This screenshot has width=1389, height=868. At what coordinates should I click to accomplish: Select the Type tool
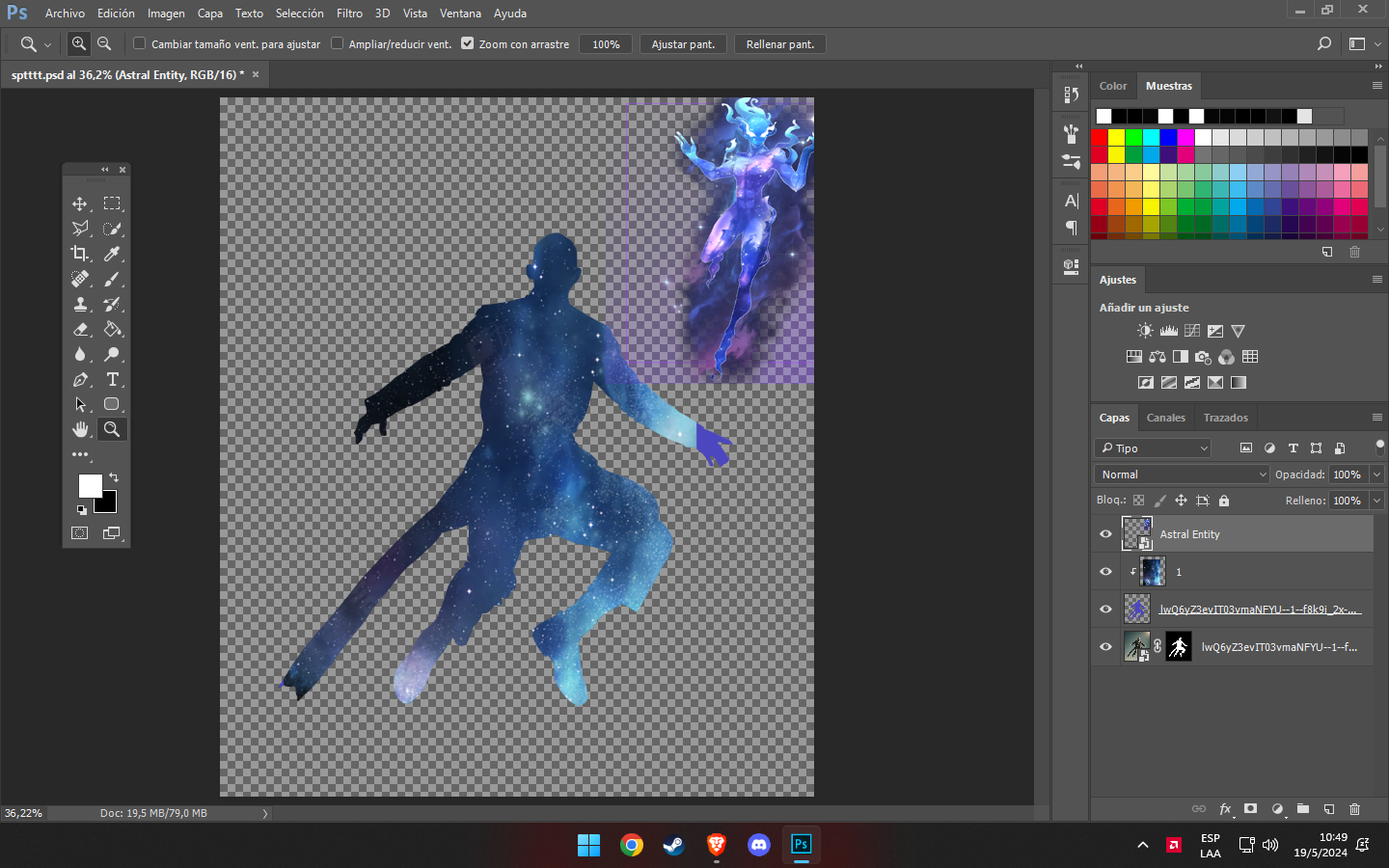[x=112, y=379]
